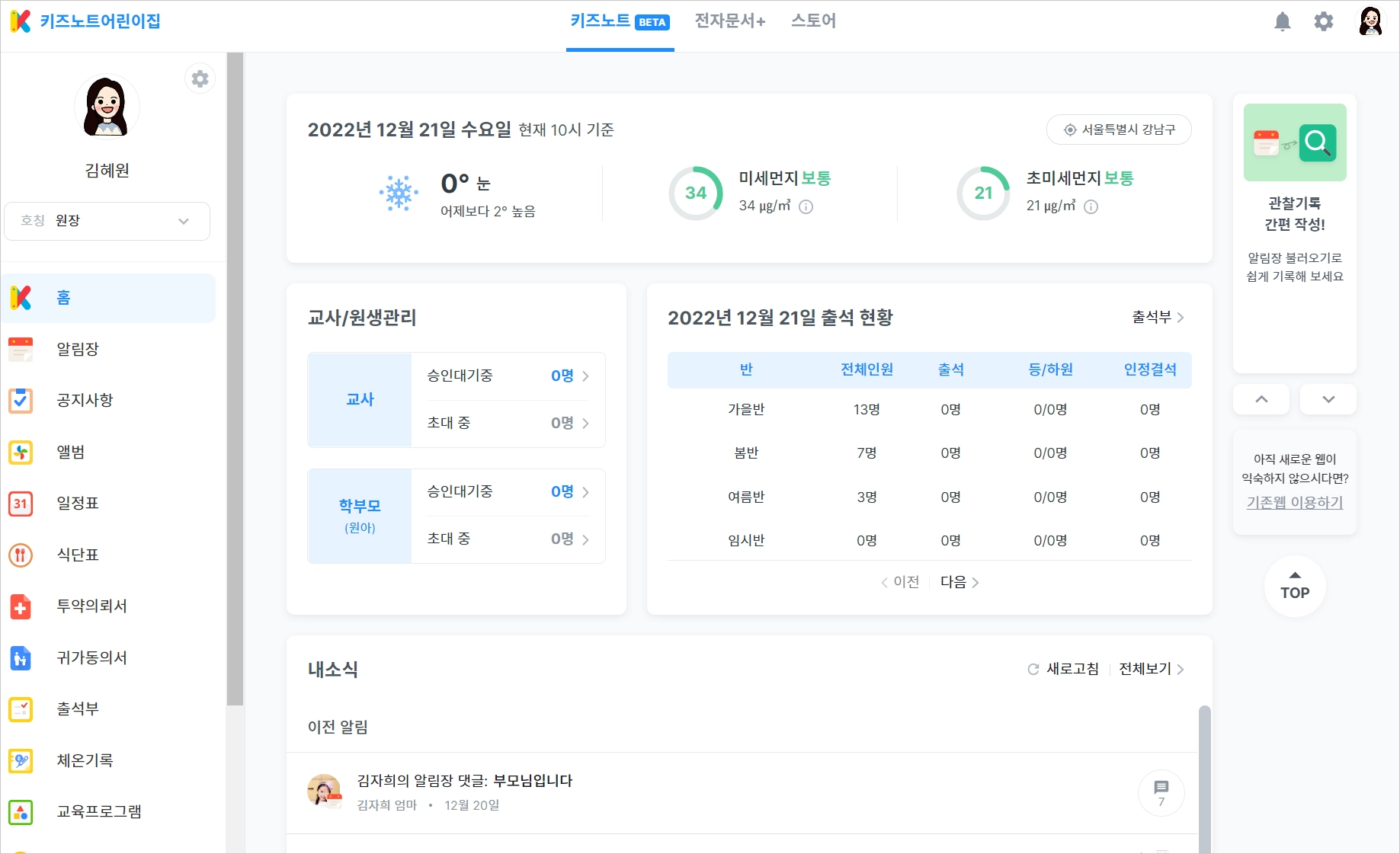The image size is (1400, 854).
Task: Open 일정표 menu item
Action: (78, 503)
